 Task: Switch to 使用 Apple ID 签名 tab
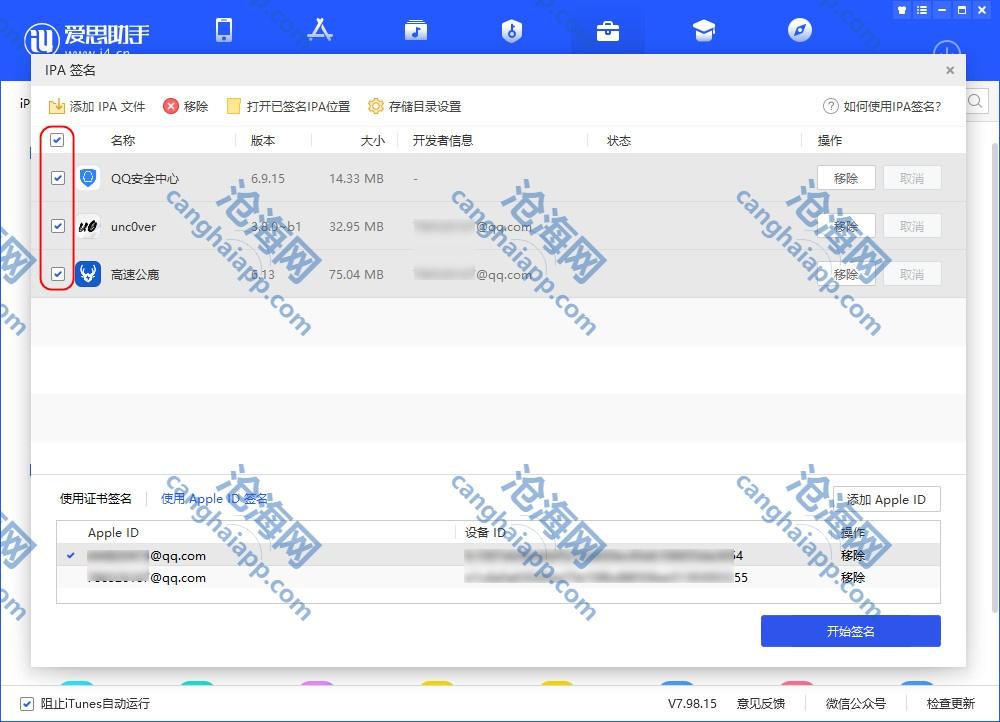[x=214, y=499]
